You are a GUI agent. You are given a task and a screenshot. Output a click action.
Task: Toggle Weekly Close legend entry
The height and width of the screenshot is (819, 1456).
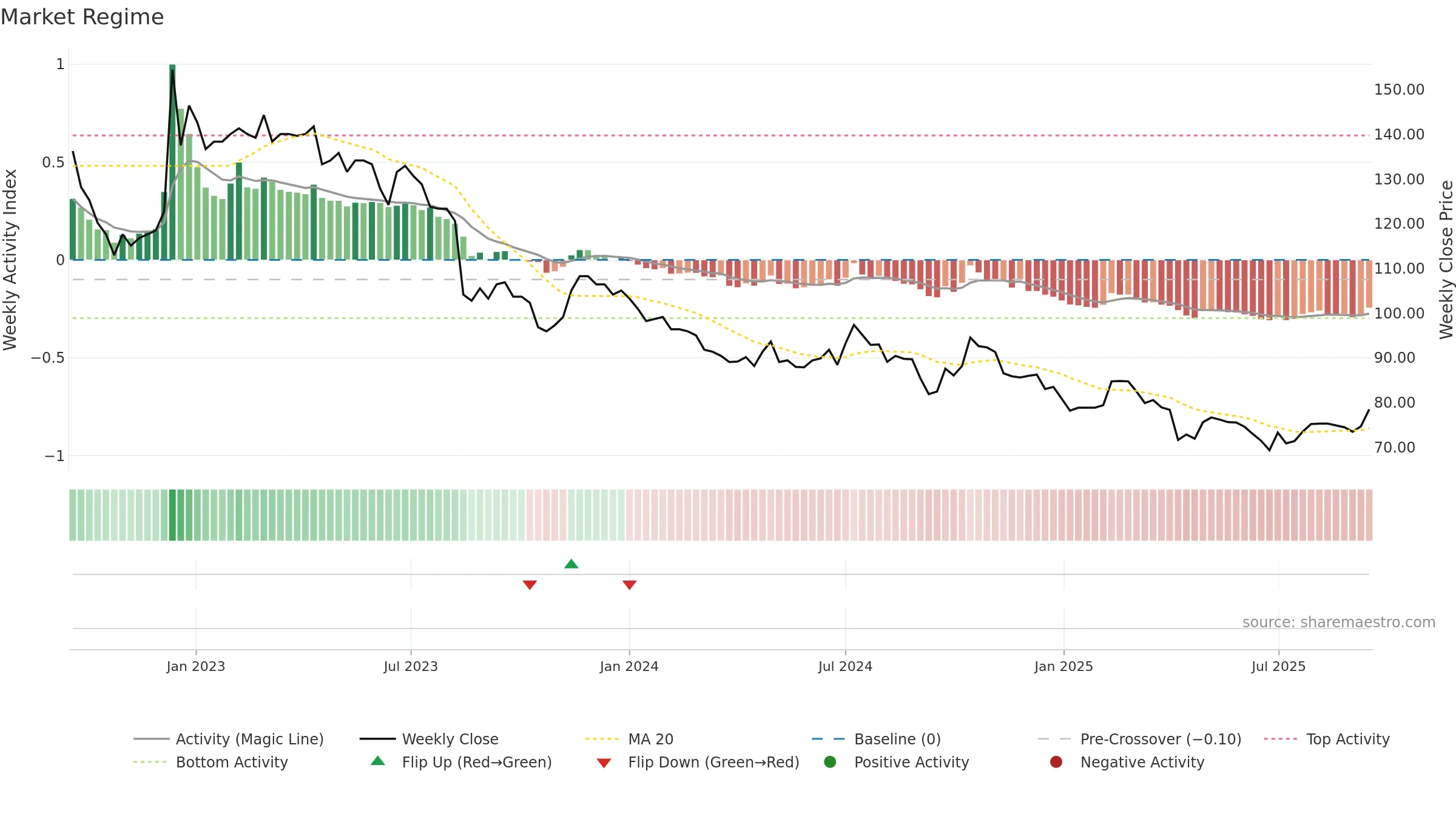pos(429,739)
